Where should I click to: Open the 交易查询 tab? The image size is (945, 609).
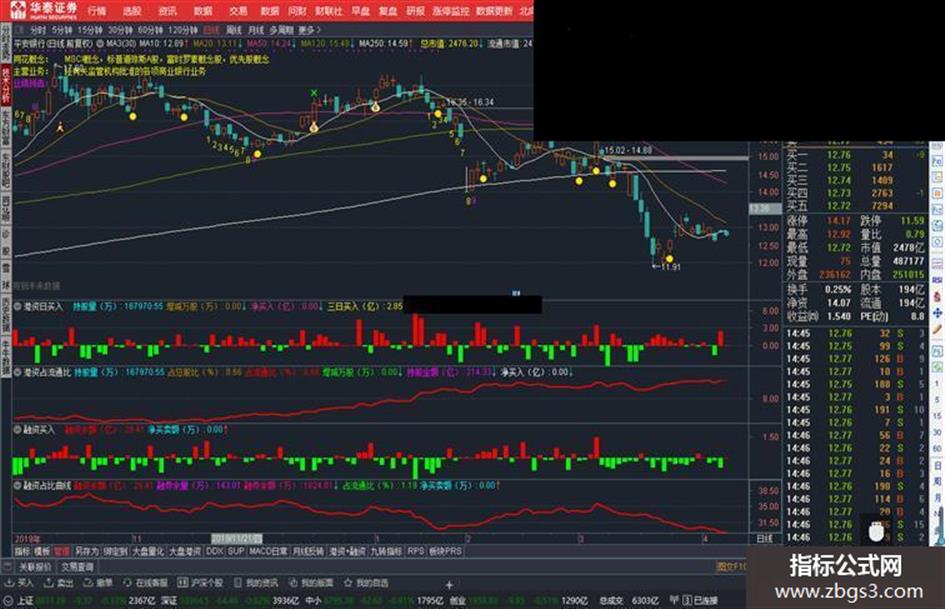77,567
